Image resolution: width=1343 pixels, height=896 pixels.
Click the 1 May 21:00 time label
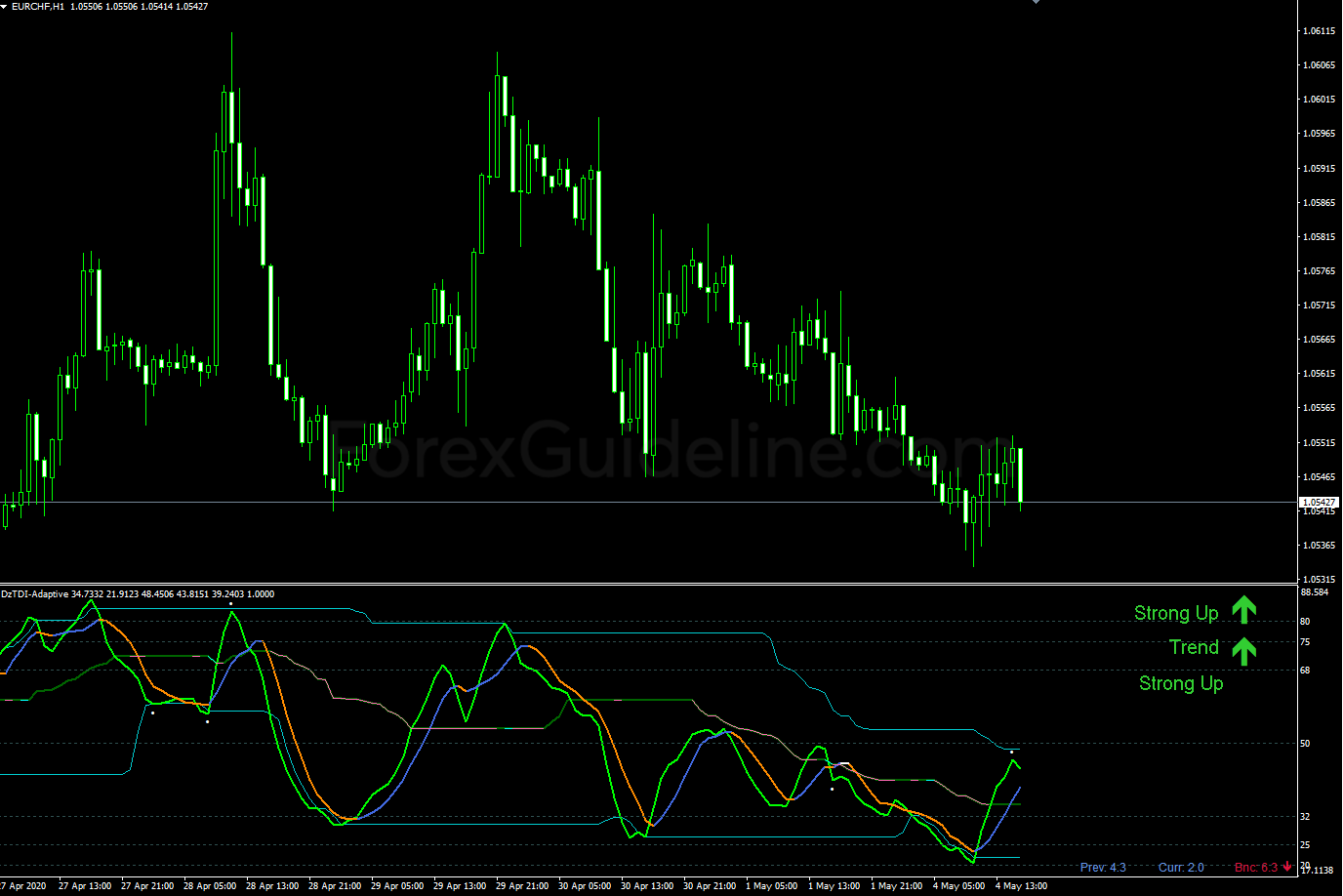[x=897, y=886]
